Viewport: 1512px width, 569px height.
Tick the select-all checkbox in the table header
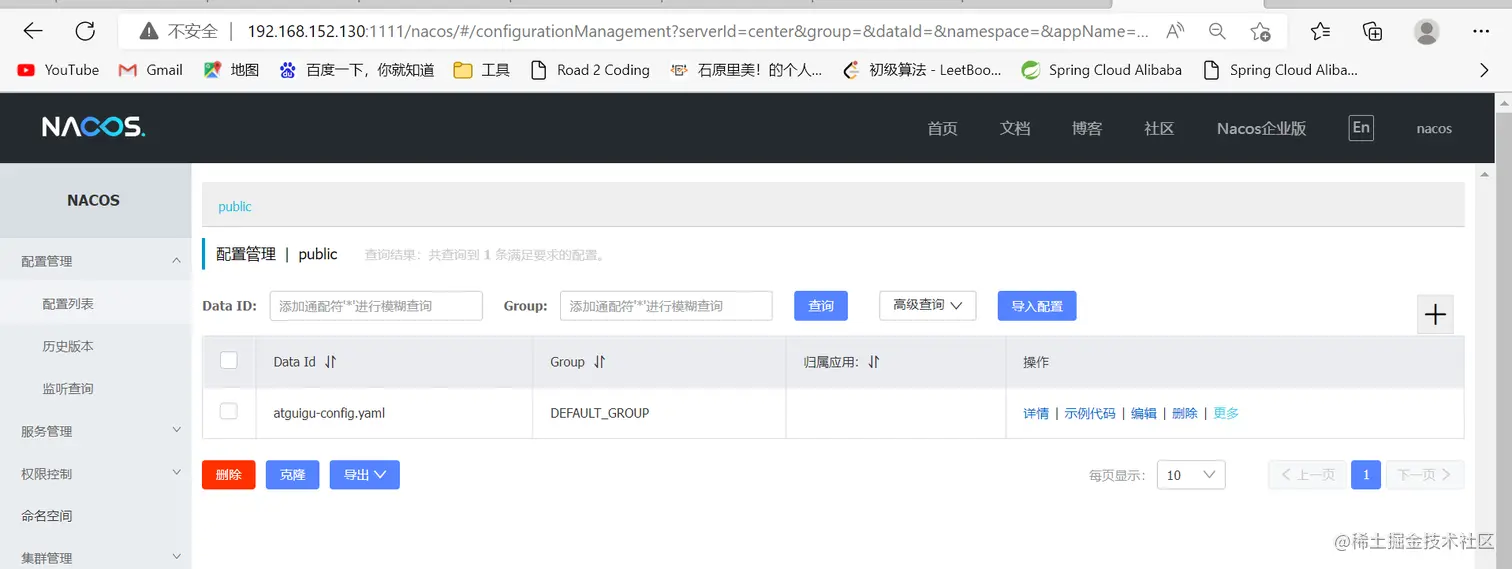point(229,360)
